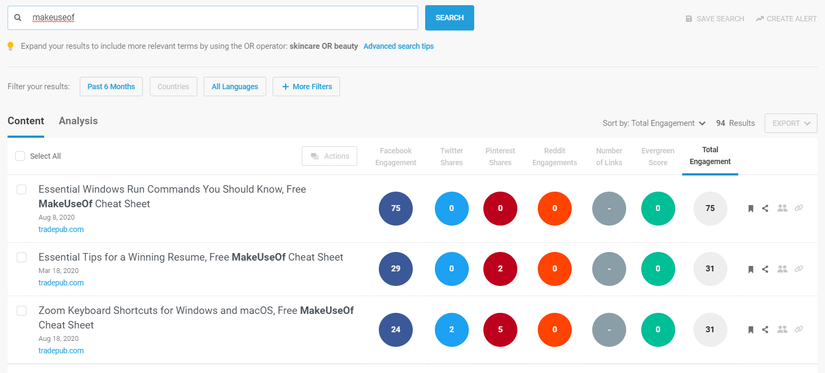
Task: Open Zoom Keyboard Shortcuts article title
Action: [196, 318]
